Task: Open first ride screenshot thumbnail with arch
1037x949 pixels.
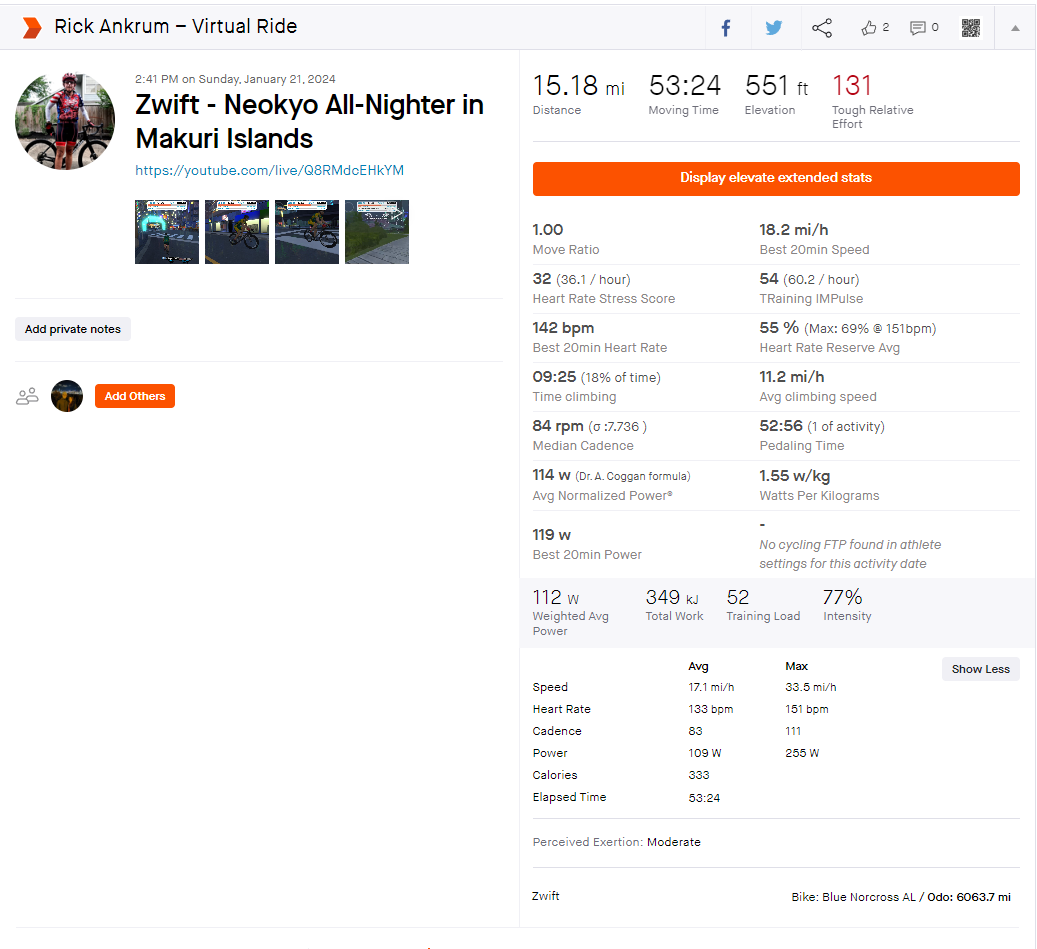Action: coord(167,232)
